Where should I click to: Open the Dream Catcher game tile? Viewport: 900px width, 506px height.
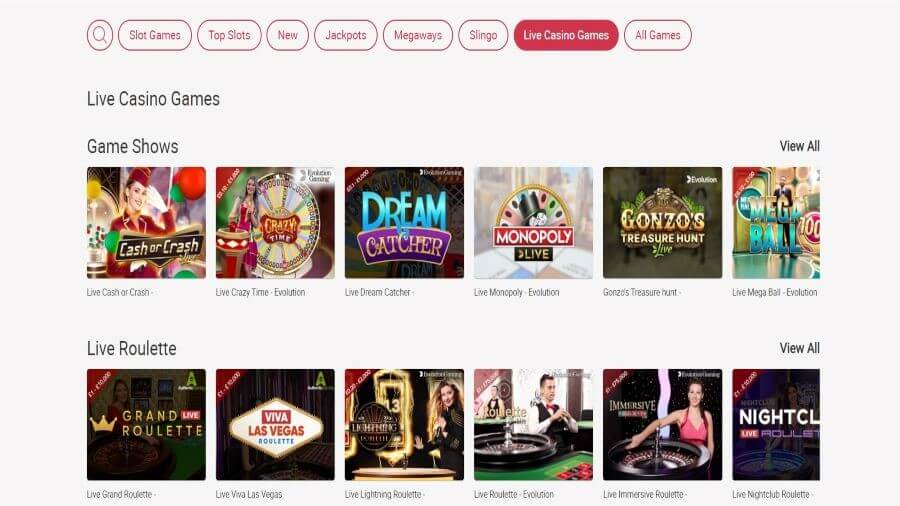pyautogui.click(x=404, y=223)
